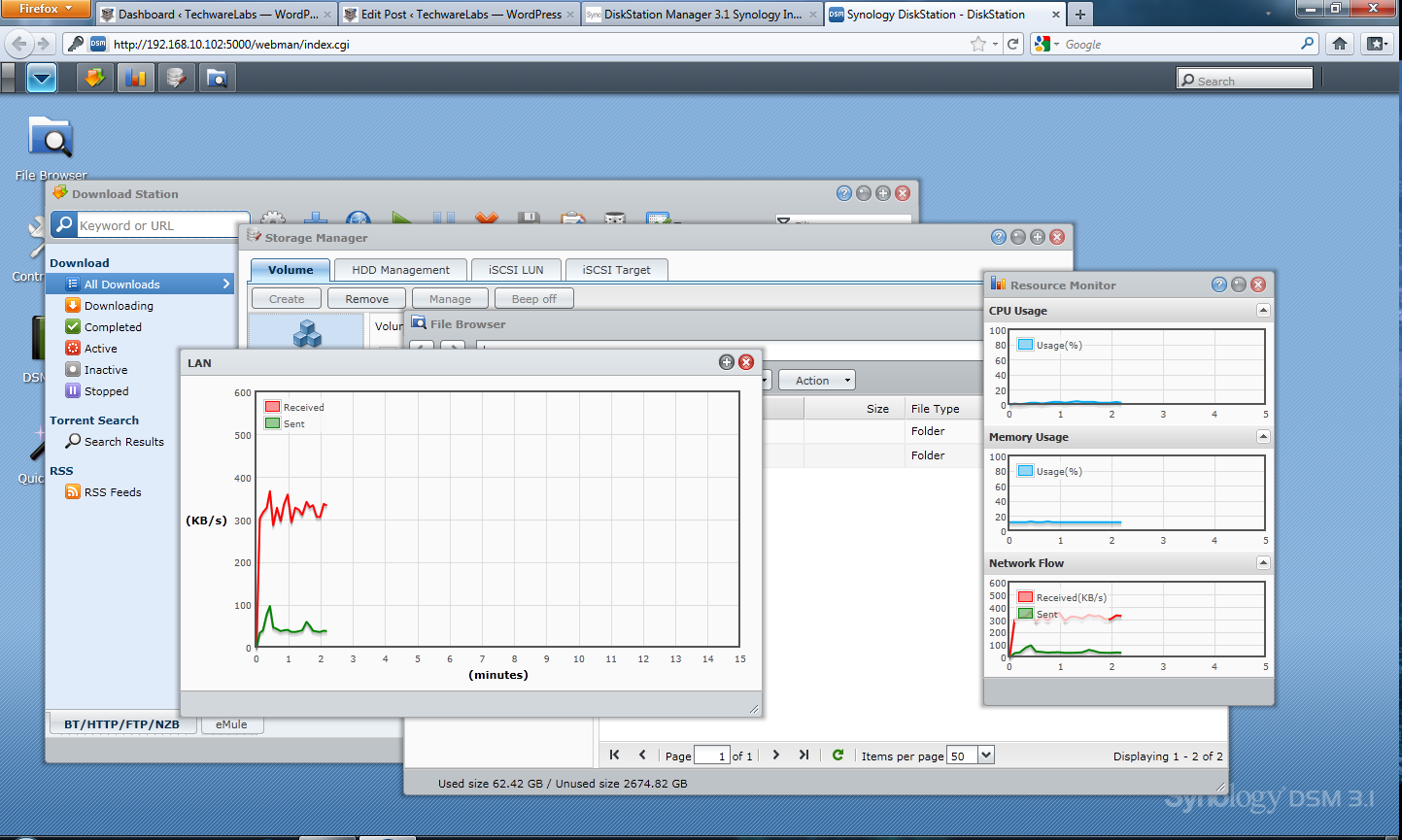Viewport: 1402px width, 840px height.
Task: Go to last page in File Browser pager
Action: pos(804,755)
